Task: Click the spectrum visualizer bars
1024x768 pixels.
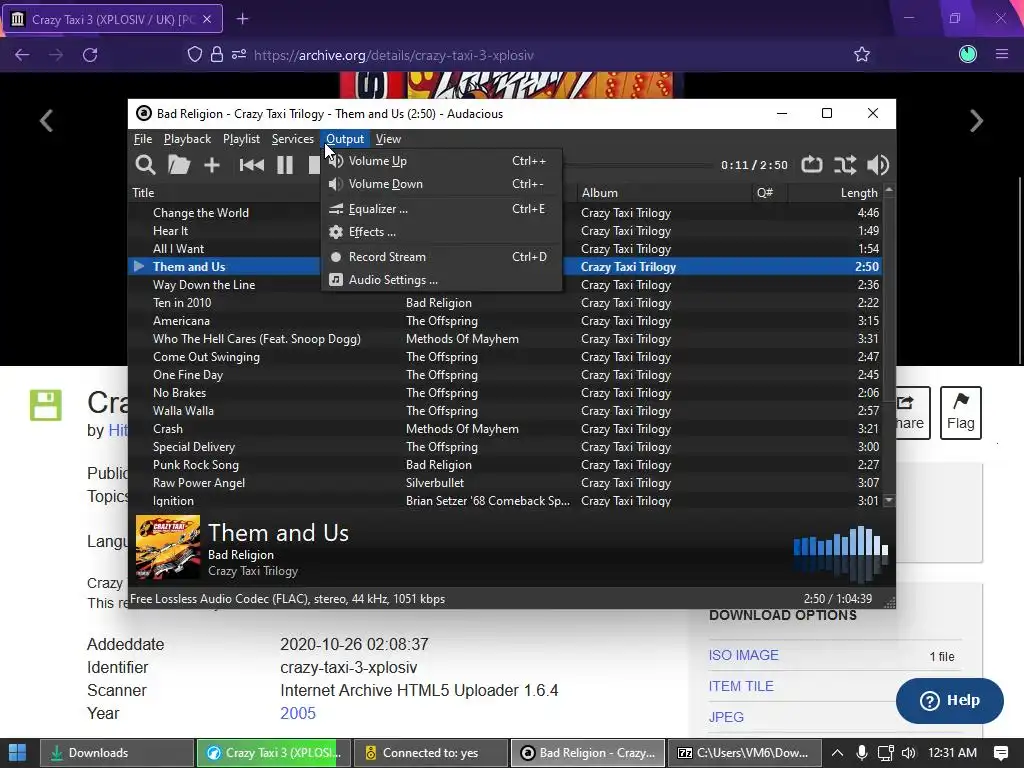Action: tap(840, 553)
